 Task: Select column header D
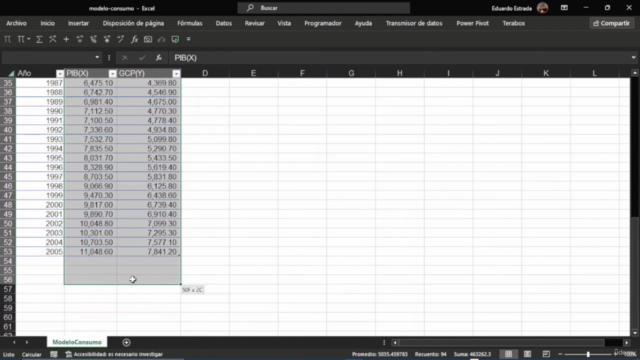pyautogui.click(x=205, y=73)
